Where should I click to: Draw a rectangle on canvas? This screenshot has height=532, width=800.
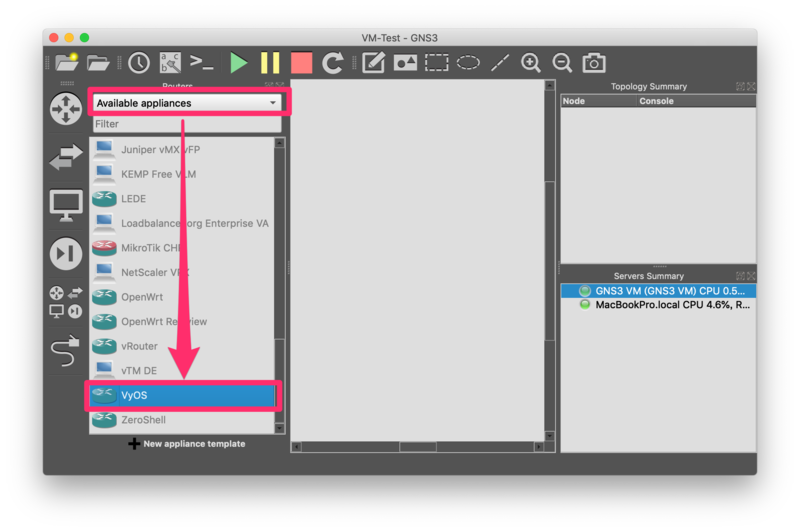(x=437, y=63)
